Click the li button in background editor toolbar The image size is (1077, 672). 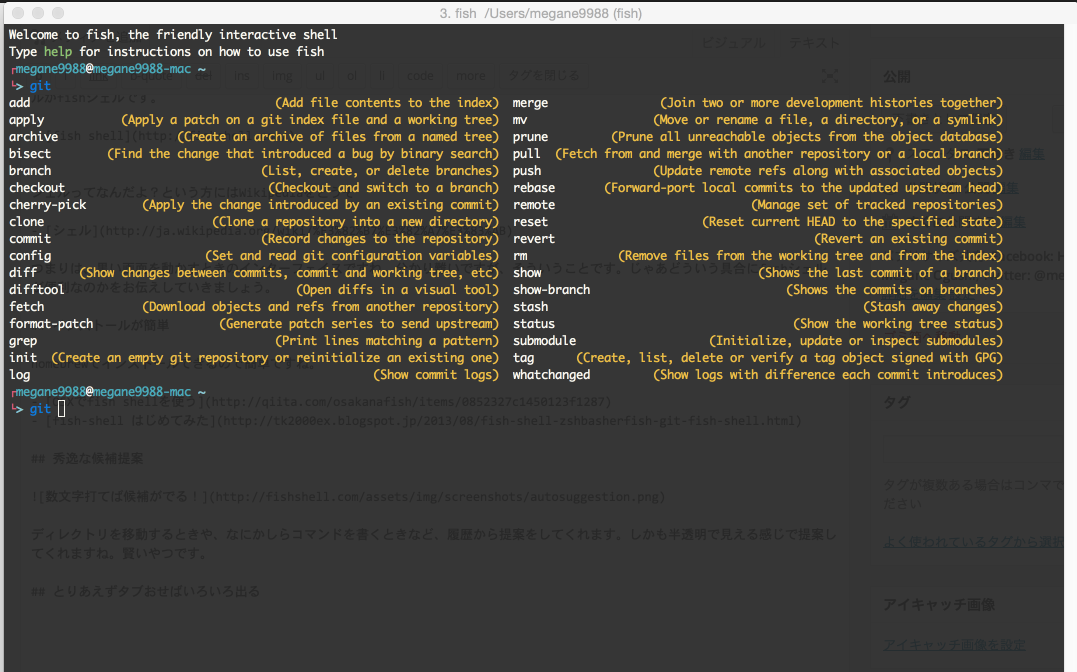coord(382,76)
